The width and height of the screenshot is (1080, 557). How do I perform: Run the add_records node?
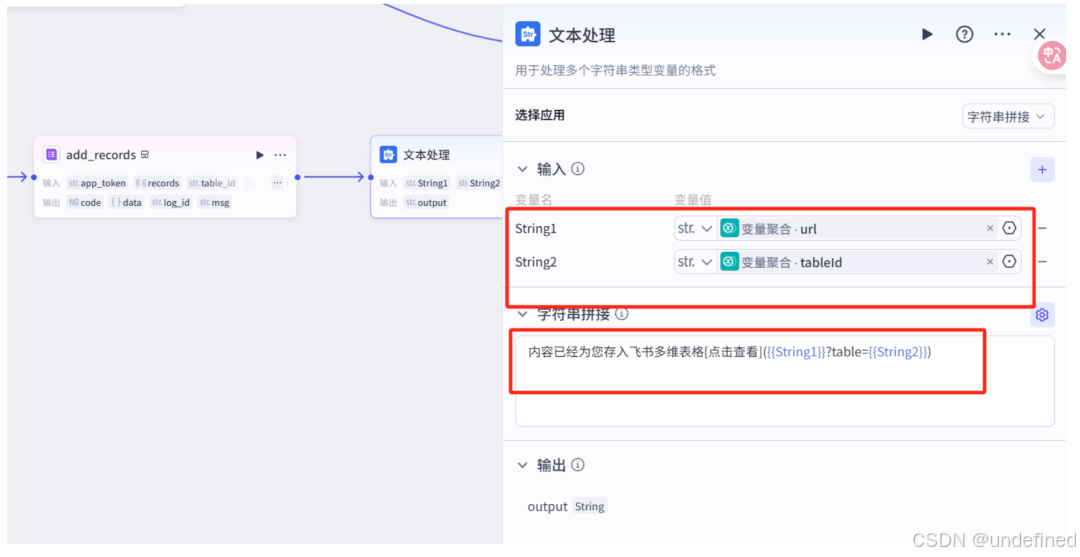260,155
